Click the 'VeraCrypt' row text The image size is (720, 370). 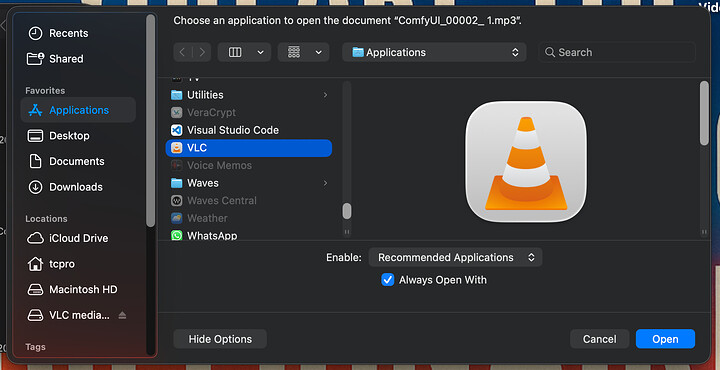(211, 112)
